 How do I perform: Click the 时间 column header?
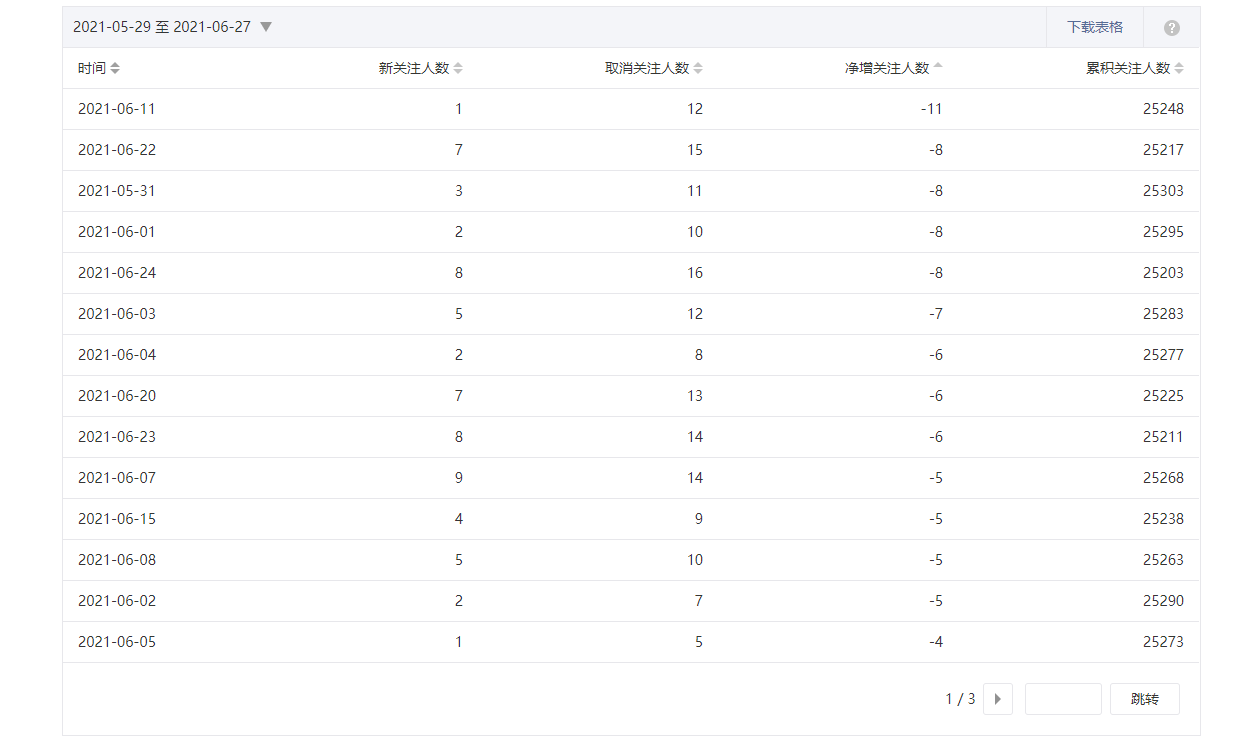coord(91,68)
